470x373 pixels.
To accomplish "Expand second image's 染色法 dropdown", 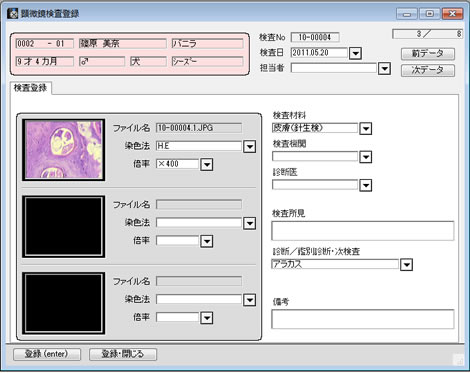I will click(250, 223).
